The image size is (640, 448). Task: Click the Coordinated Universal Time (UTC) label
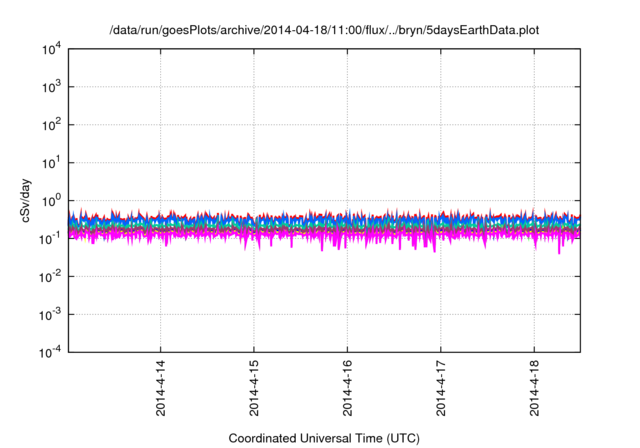tap(324, 439)
